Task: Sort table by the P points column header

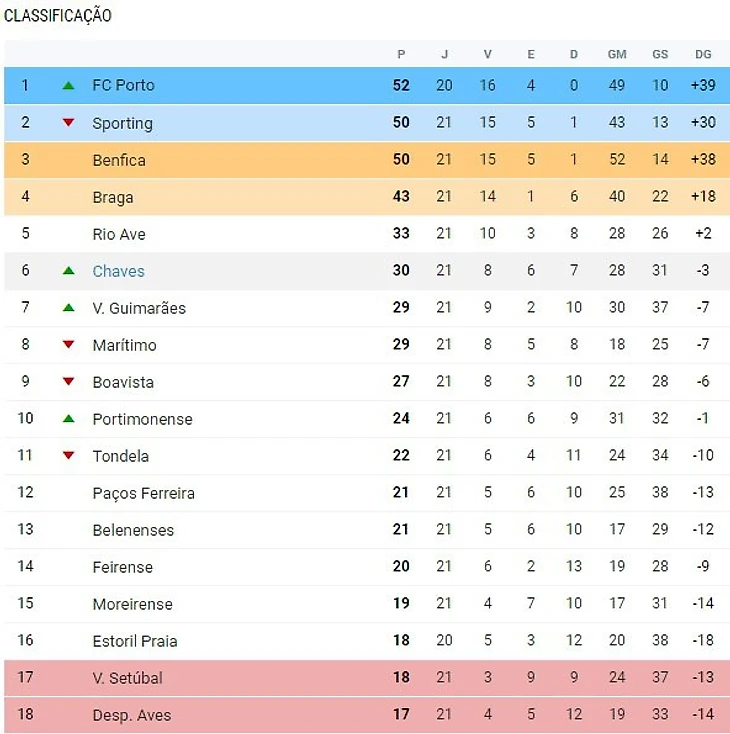Action: click(x=401, y=54)
